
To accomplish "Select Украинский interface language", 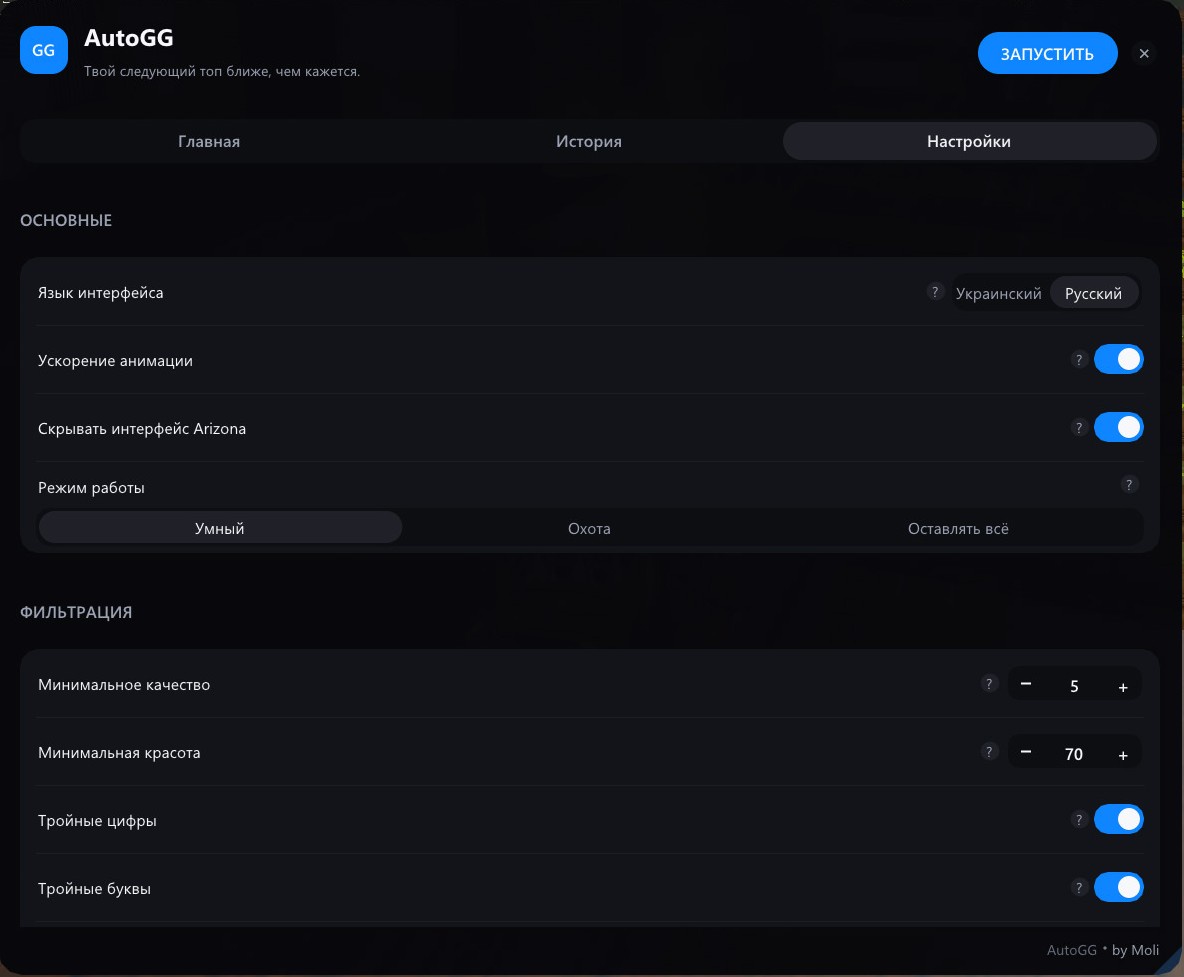I will 998,293.
